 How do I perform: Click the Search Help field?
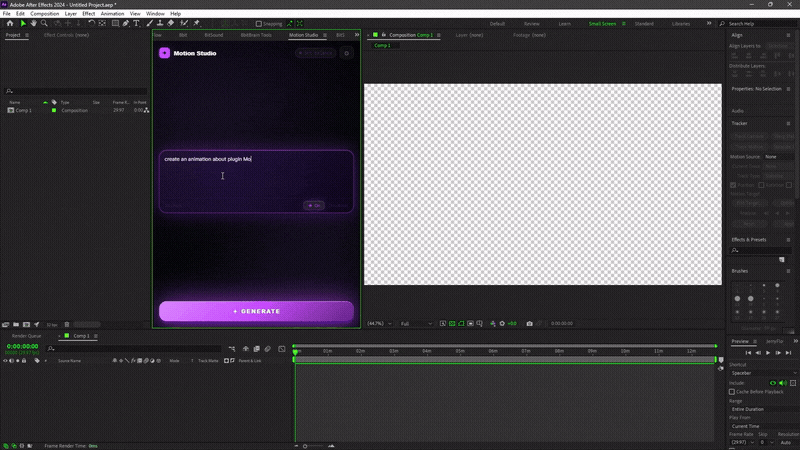click(760, 23)
